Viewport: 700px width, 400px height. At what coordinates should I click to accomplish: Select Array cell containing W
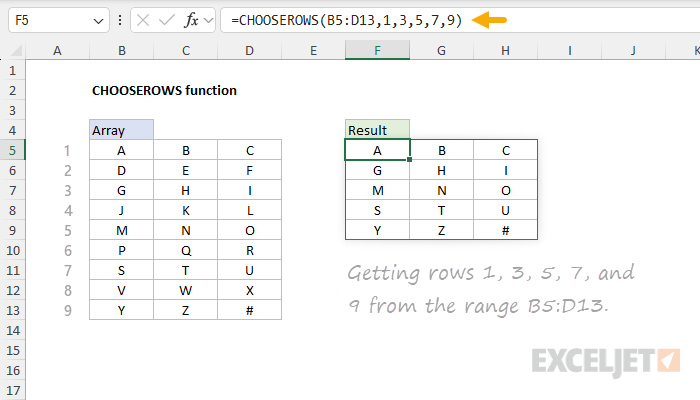186,290
